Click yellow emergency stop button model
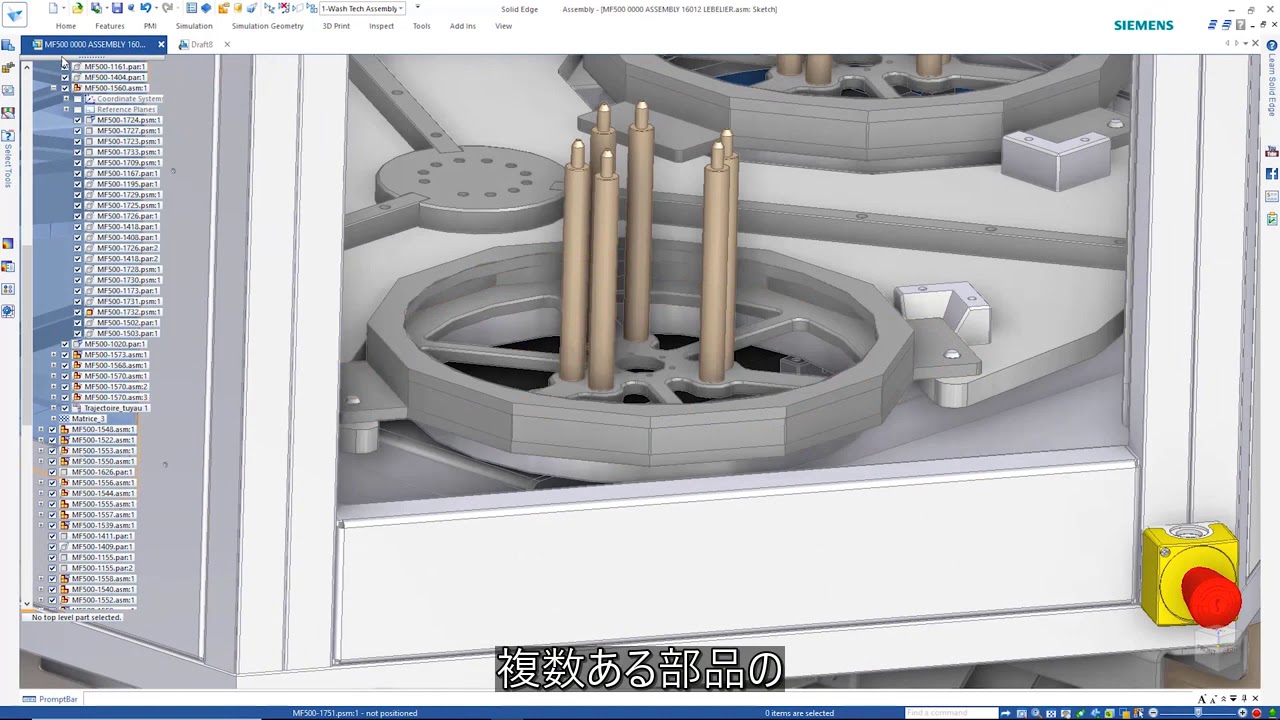The image size is (1280, 720). point(1192,577)
